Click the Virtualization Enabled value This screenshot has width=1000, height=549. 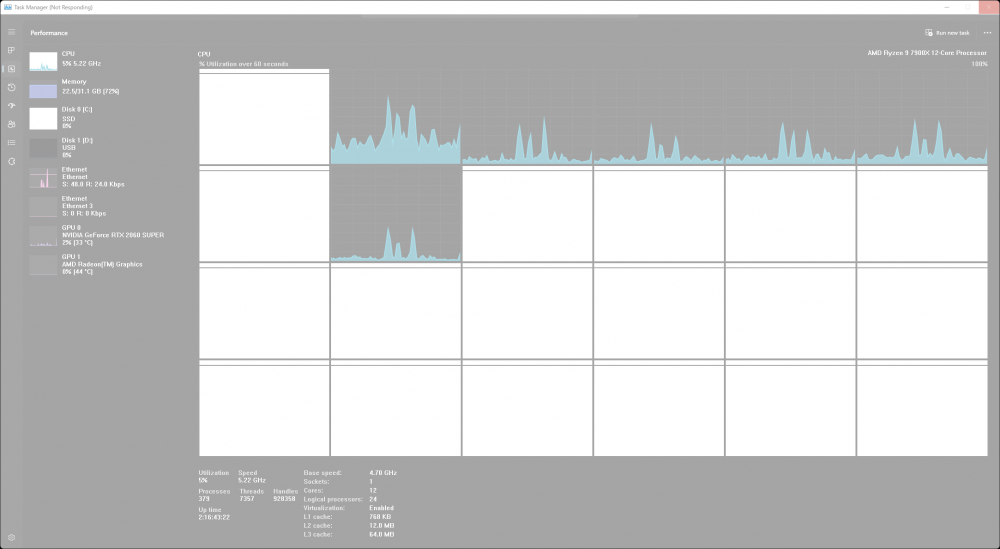[x=381, y=508]
